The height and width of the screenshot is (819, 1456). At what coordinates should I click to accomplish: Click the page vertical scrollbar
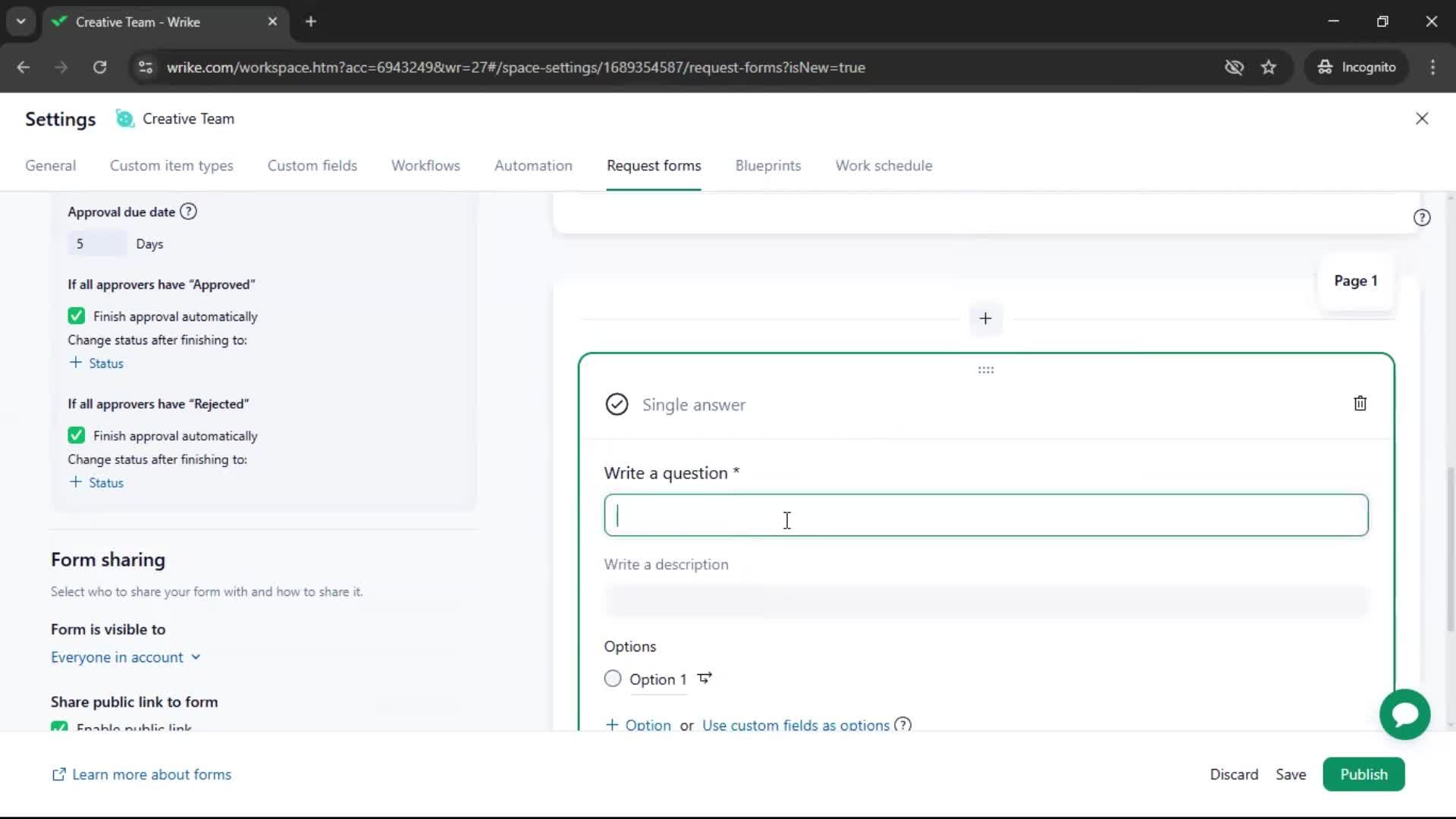coord(1451,550)
